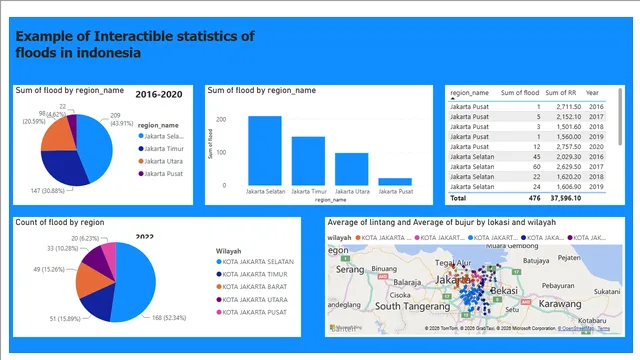Viewport: 640px width, 360px height.
Task: Select the Jakarta Pusat purple legend entry
Action: coord(160,173)
